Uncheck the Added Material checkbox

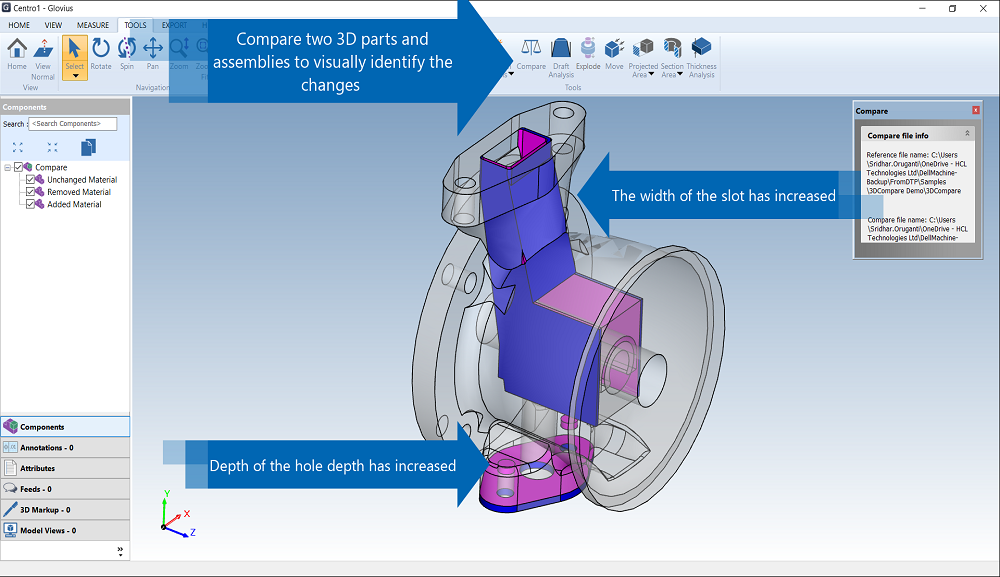coord(30,204)
